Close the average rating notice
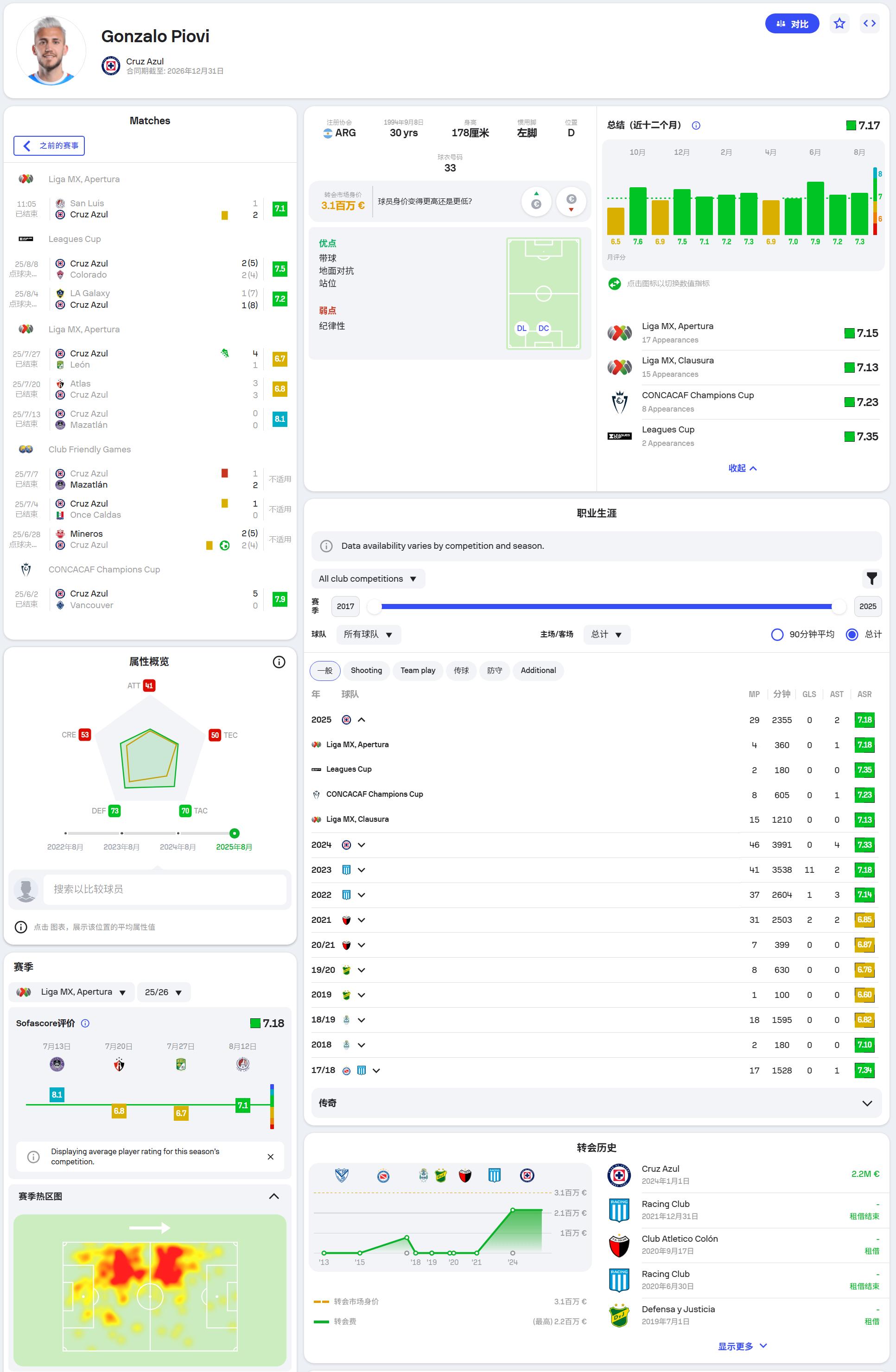Screen dimensions: 896x1372 (270, 1156)
